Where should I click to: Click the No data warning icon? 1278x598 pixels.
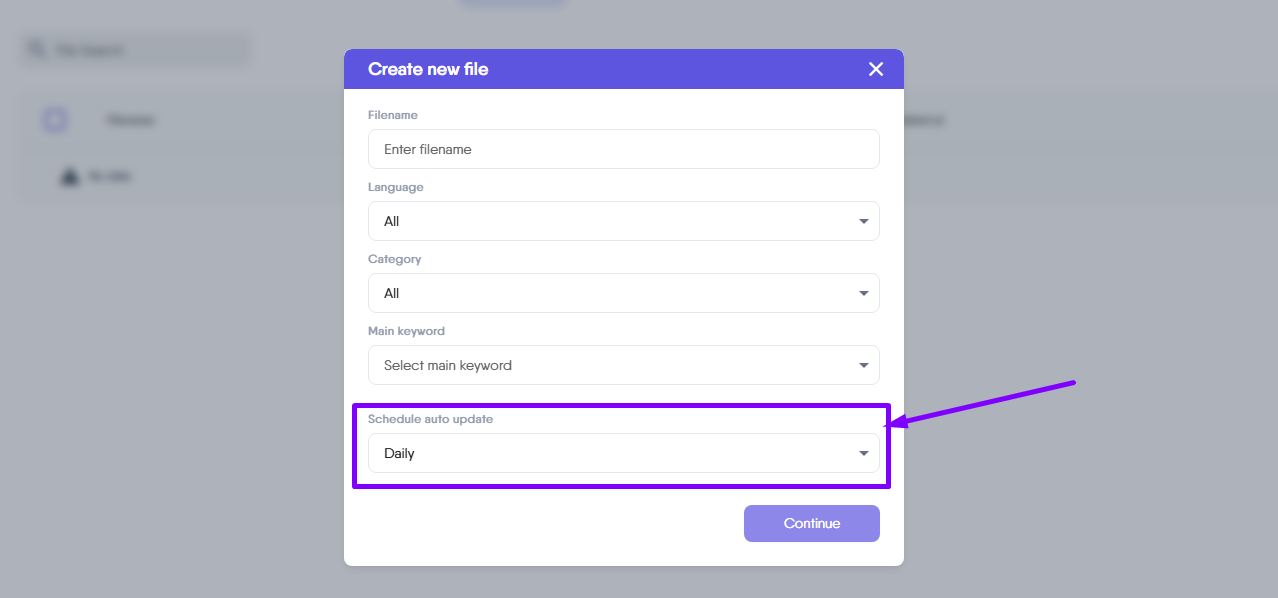click(x=69, y=176)
